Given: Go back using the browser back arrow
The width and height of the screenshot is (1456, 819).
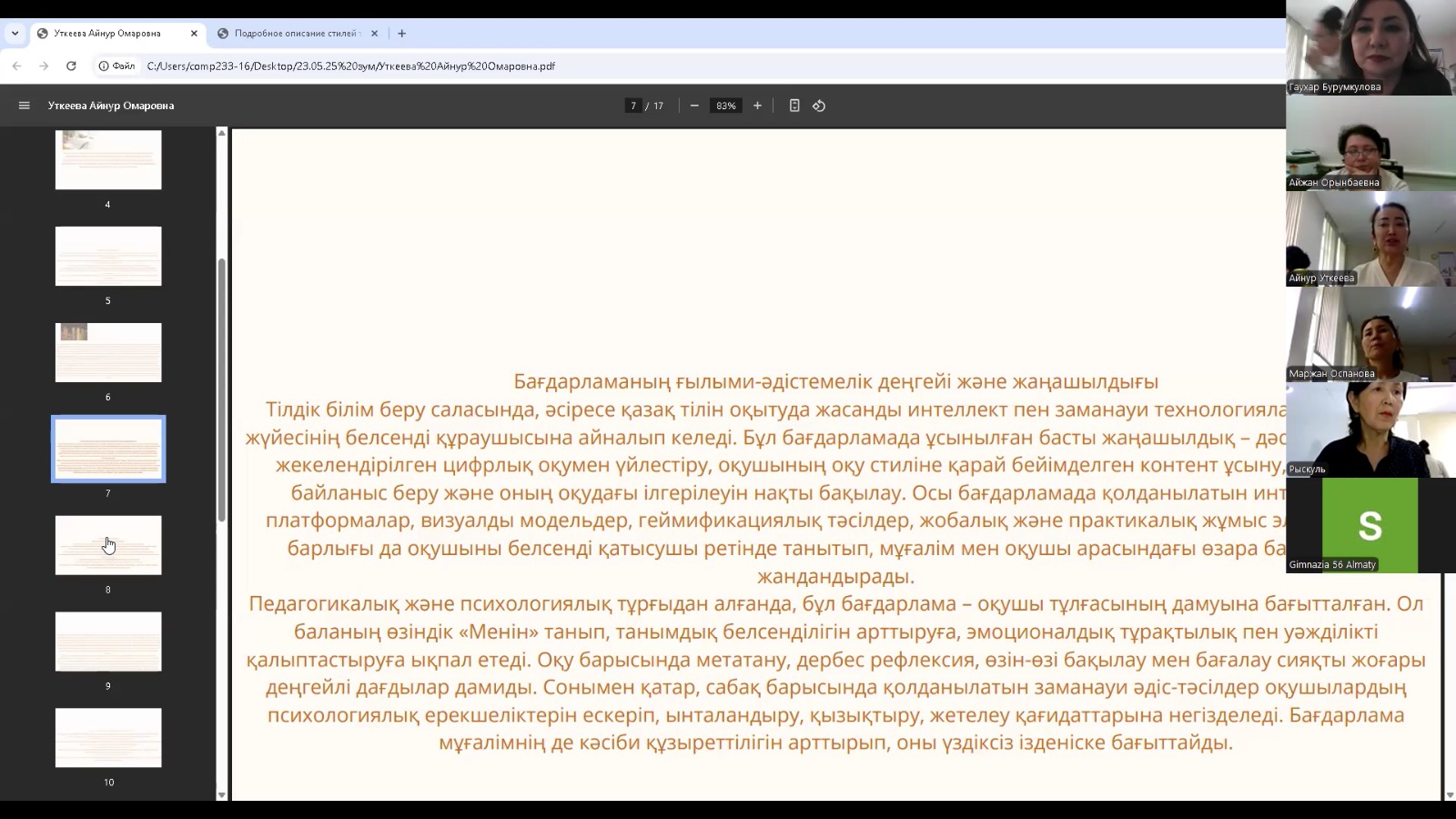Looking at the screenshot, I should (16, 66).
